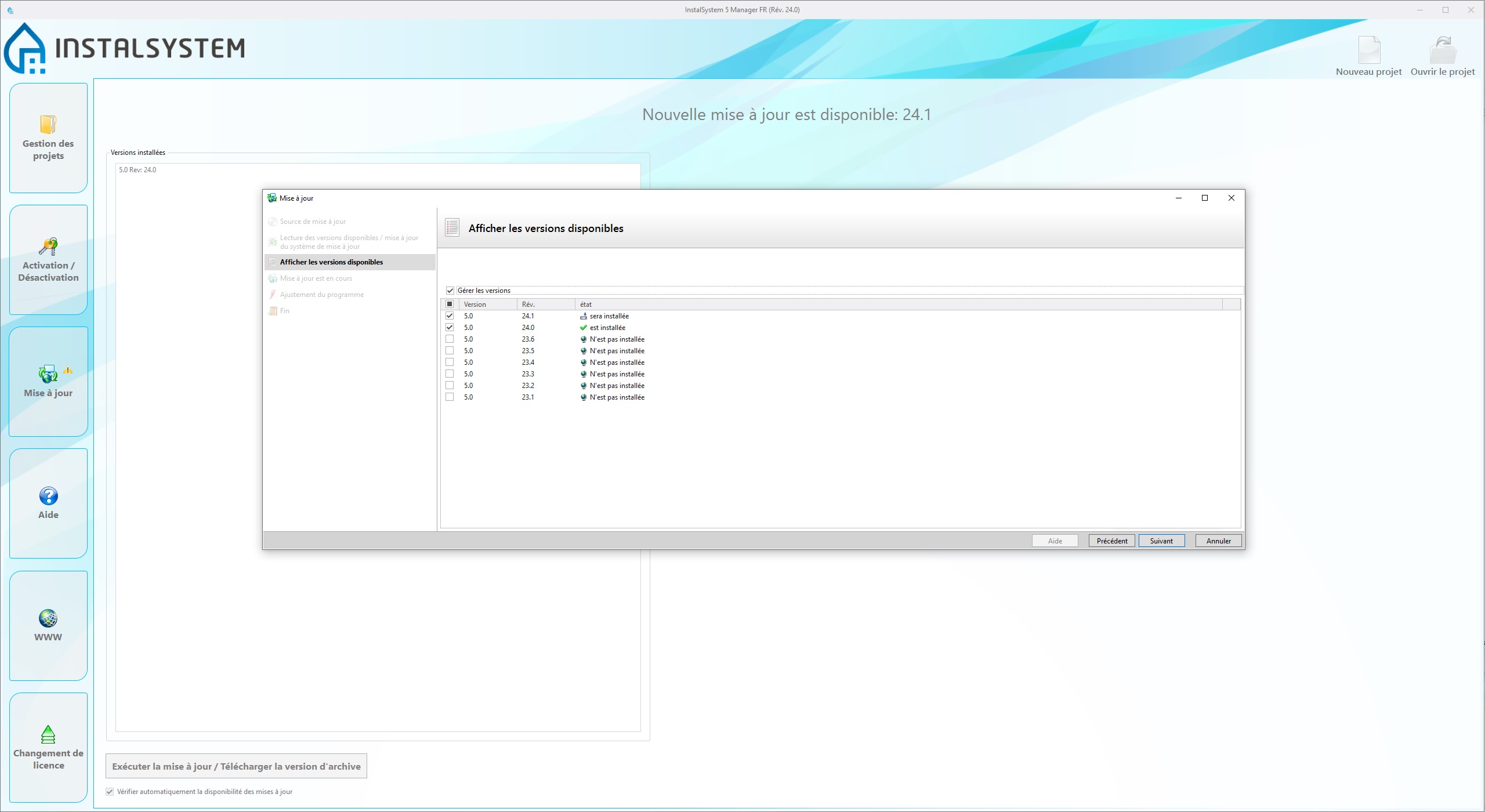Click the Ouvrir le projet folder icon
This screenshot has height=812, width=1485.
1443,50
